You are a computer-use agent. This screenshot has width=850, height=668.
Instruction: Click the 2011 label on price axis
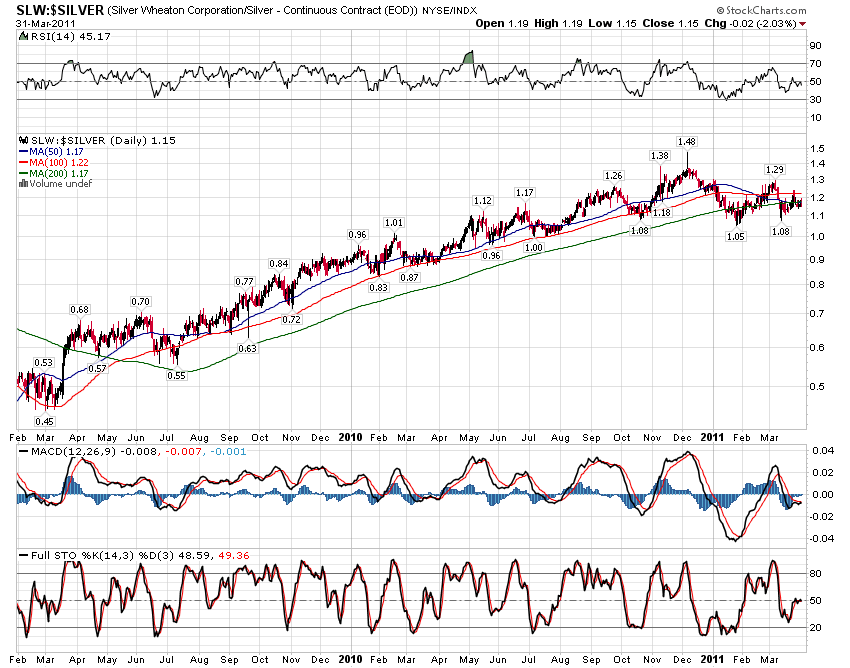click(x=712, y=437)
